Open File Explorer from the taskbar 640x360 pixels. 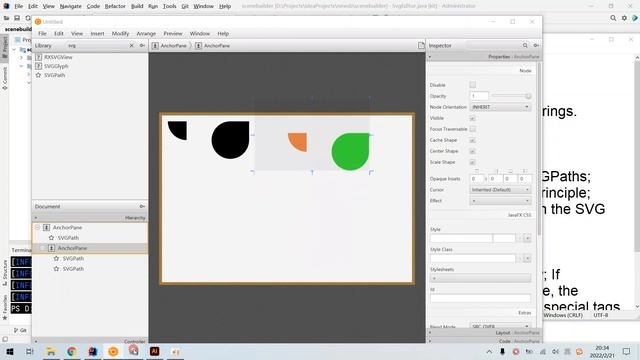click(51, 351)
